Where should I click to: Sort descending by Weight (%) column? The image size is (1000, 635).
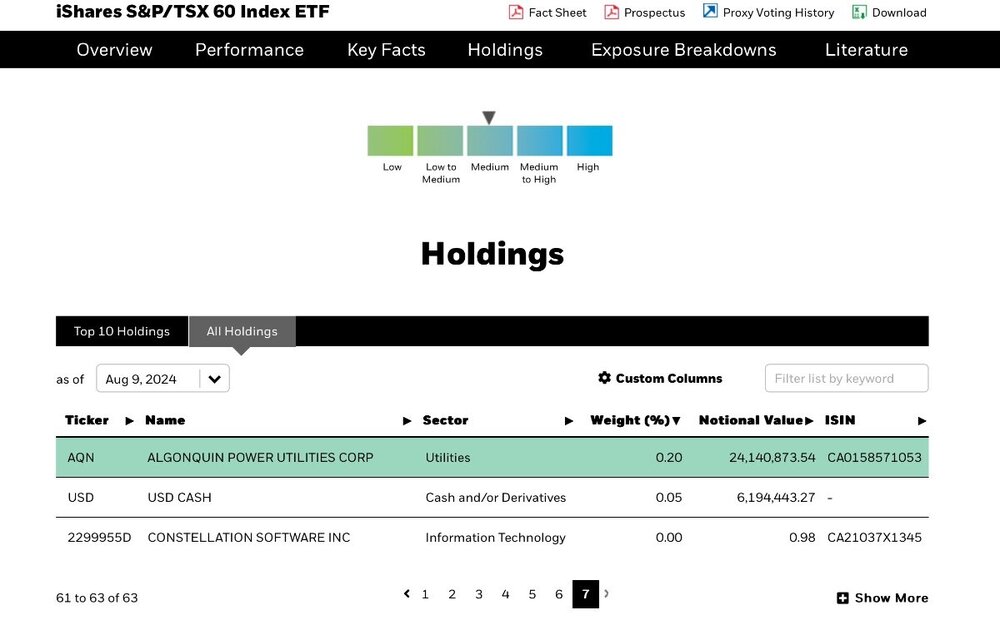coord(676,421)
